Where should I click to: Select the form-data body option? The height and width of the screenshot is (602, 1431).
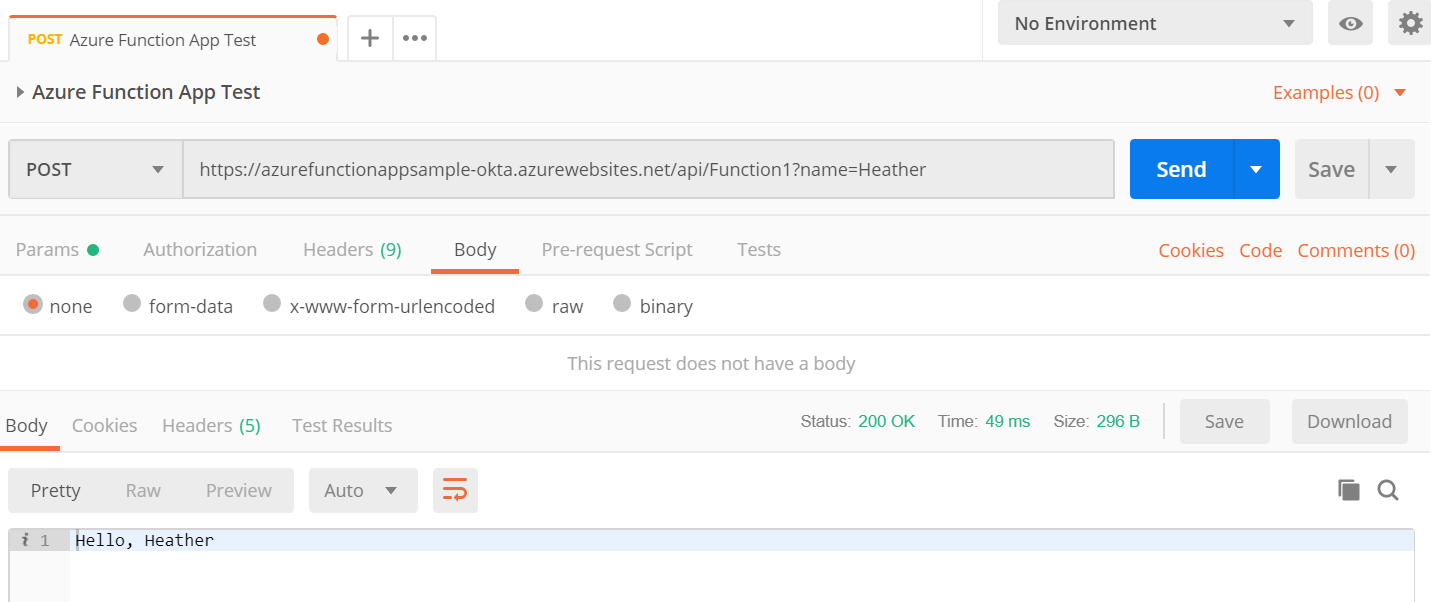[132, 304]
